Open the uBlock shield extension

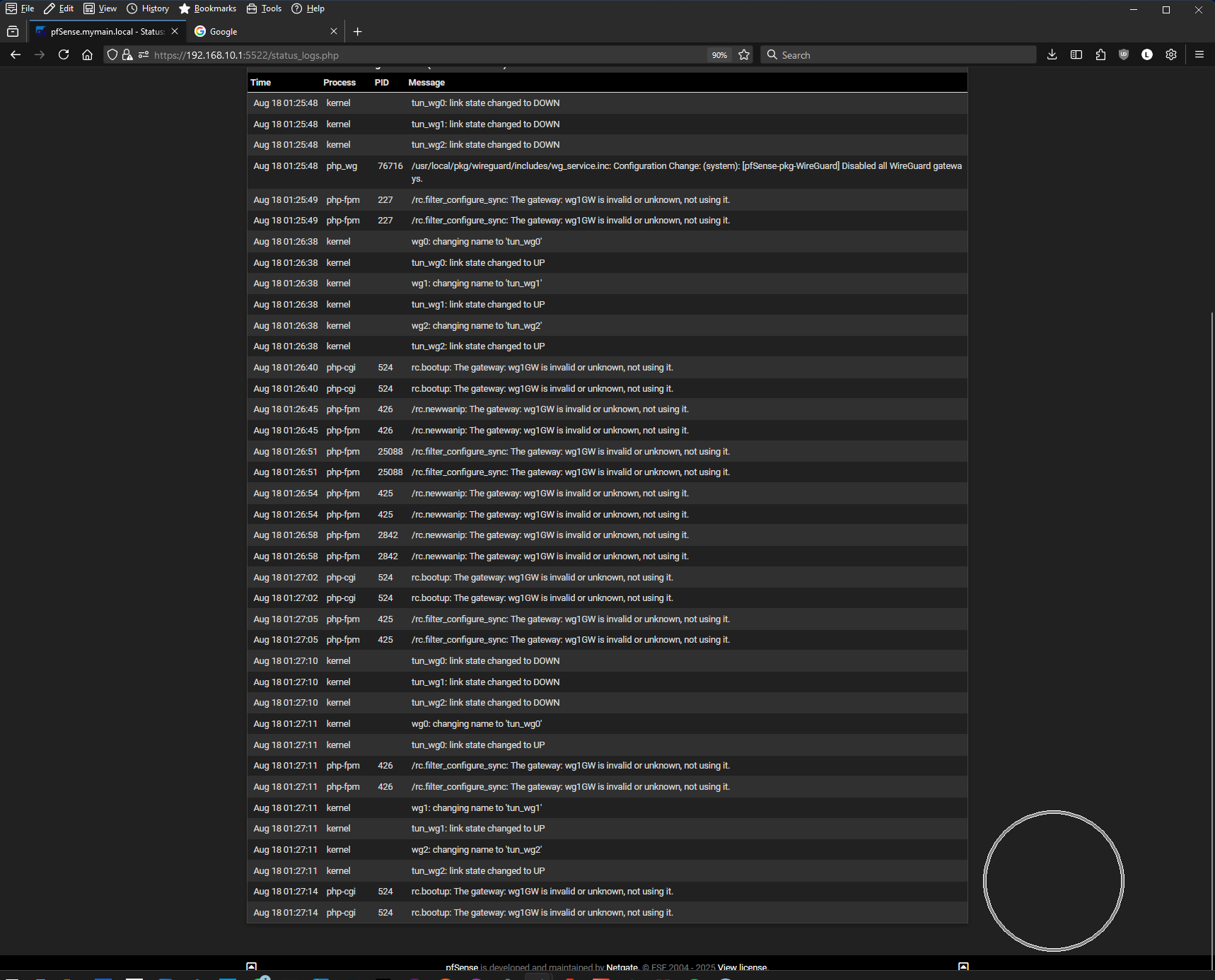click(1124, 55)
